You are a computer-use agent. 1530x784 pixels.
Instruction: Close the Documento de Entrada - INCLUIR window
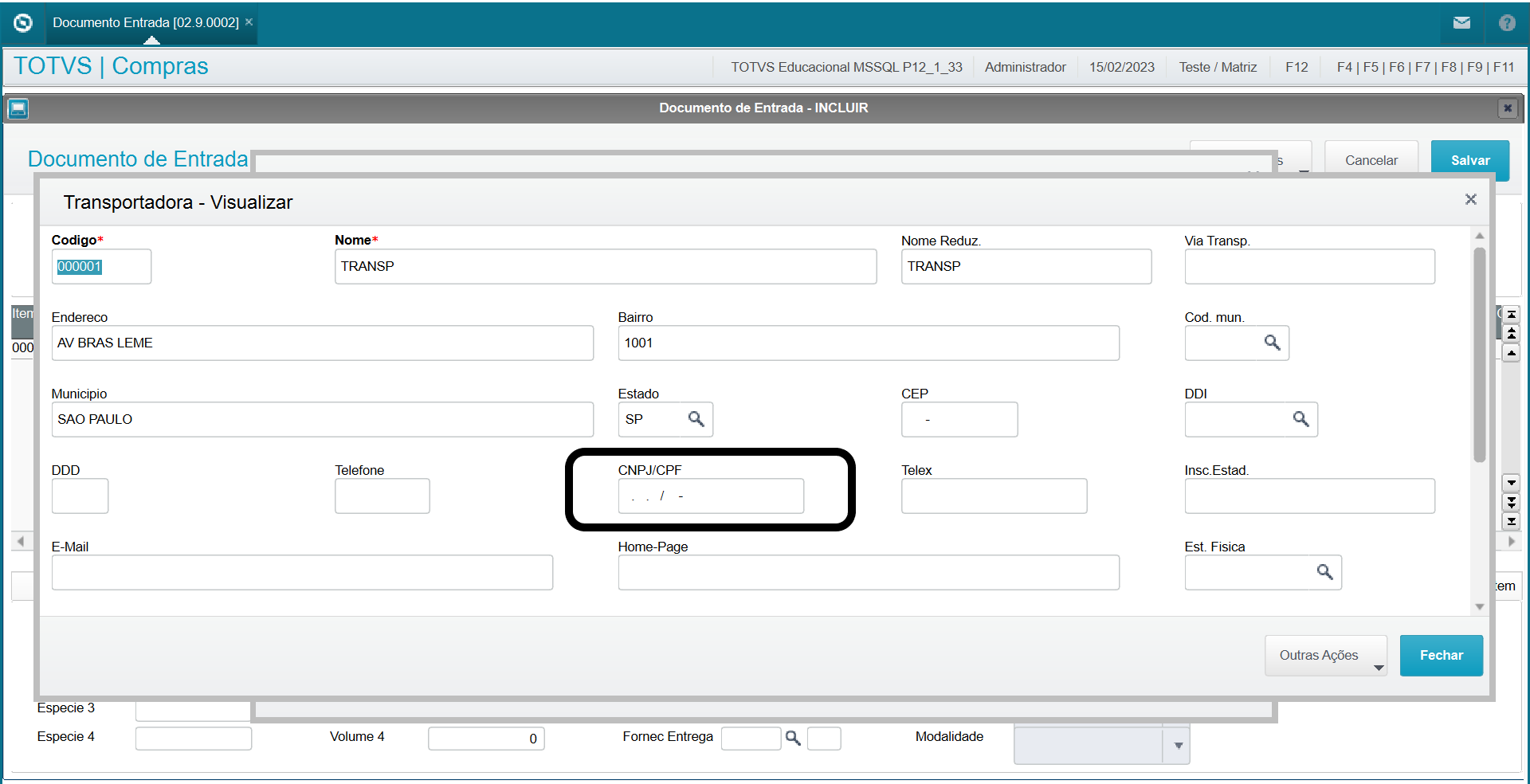pyautogui.click(x=1507, y=108)
